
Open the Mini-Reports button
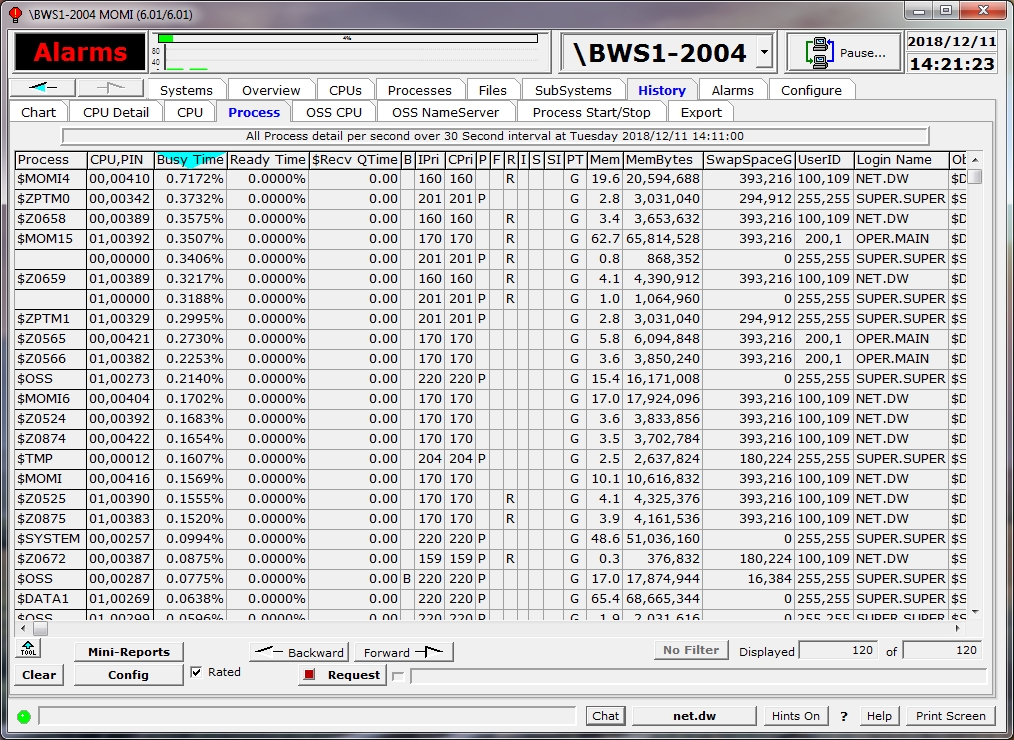tap(128, 652)
